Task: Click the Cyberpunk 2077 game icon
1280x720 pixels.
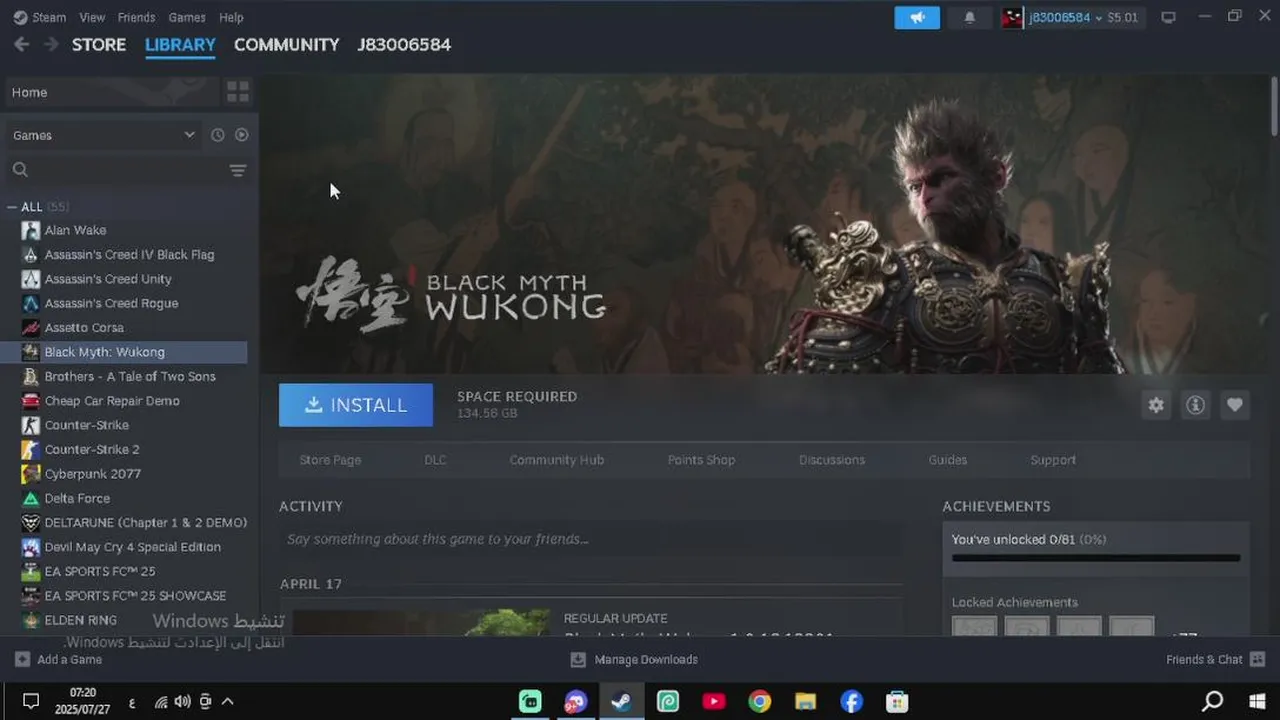Action: [31, 474]
